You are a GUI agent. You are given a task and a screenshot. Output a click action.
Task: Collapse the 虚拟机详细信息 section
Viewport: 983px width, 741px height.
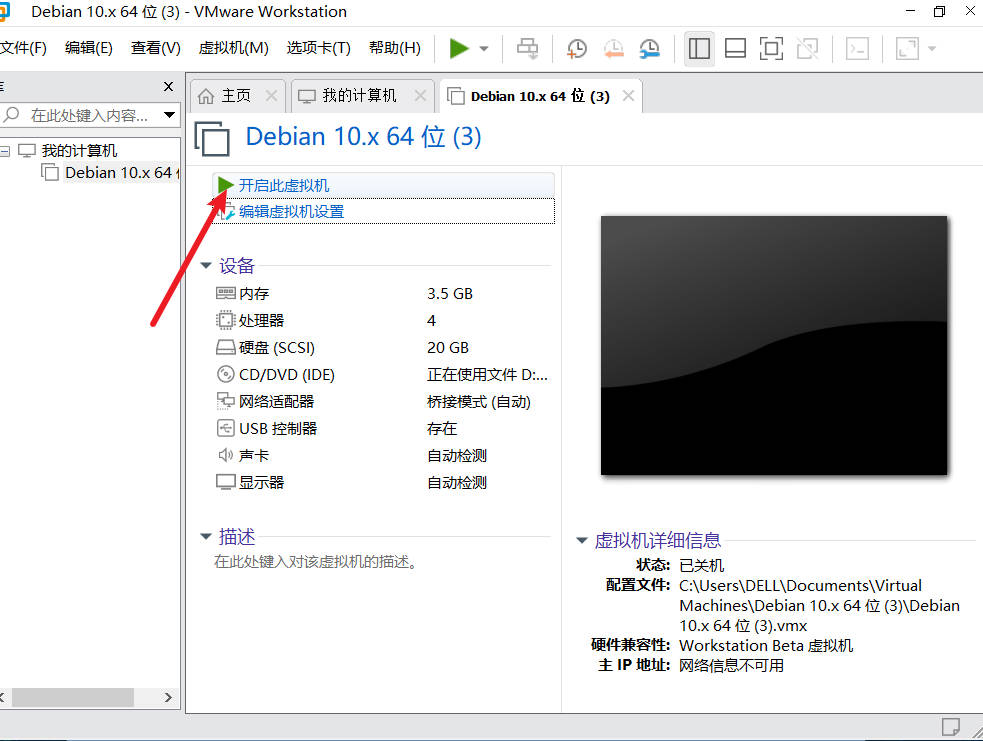(x=582, y=541)
